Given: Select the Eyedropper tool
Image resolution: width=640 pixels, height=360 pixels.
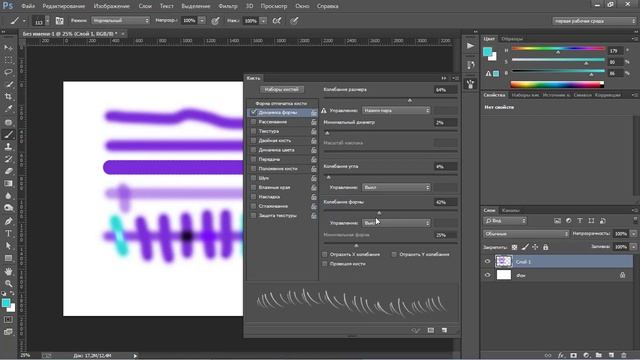Looking at the screenshot, I should tap(8, 109).
